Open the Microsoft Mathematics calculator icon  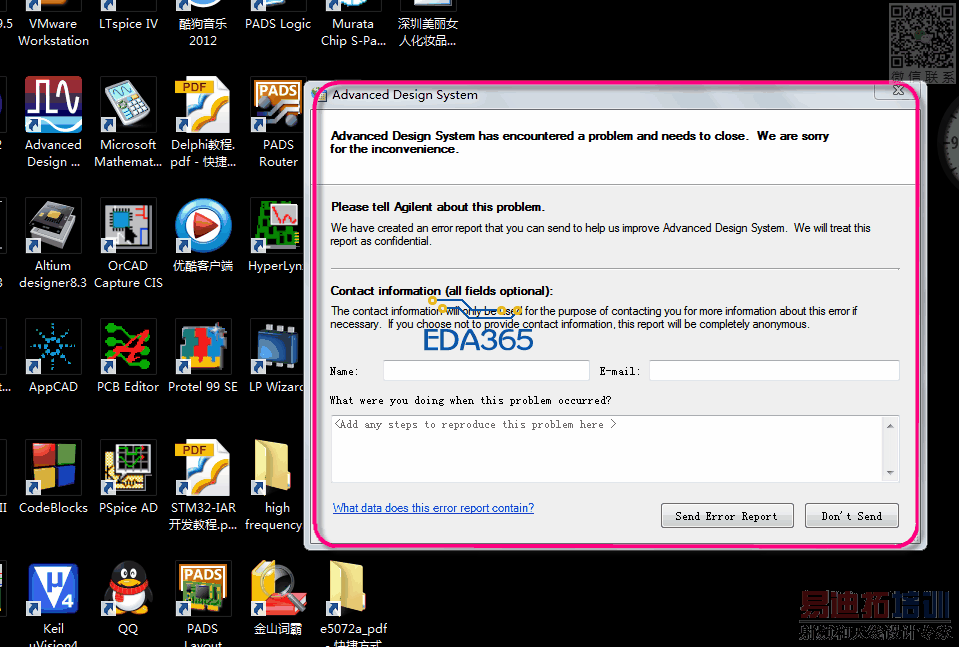point(128,122)
